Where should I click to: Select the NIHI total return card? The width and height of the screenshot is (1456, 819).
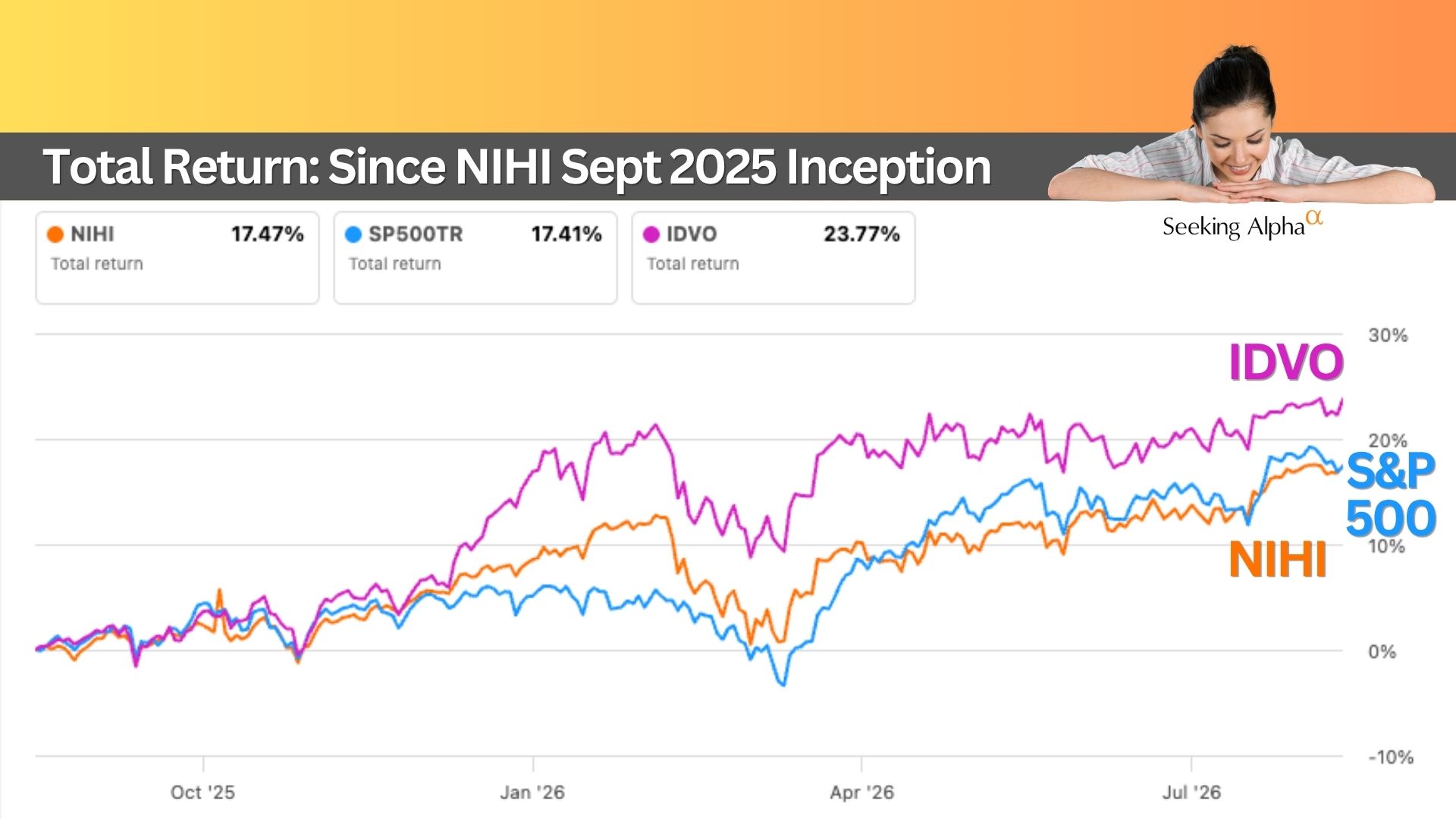tap(177, 258)
